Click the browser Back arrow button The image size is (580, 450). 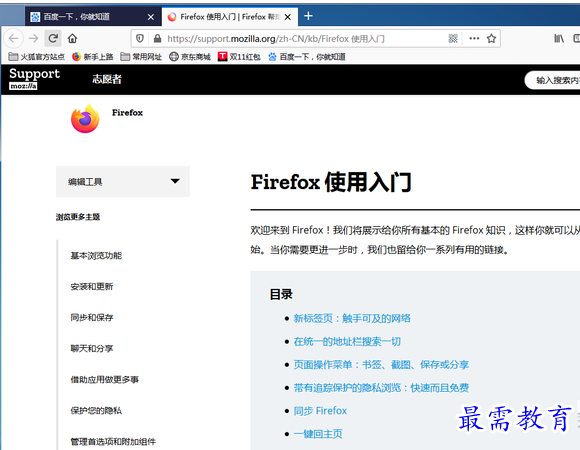tap(14, 38)
